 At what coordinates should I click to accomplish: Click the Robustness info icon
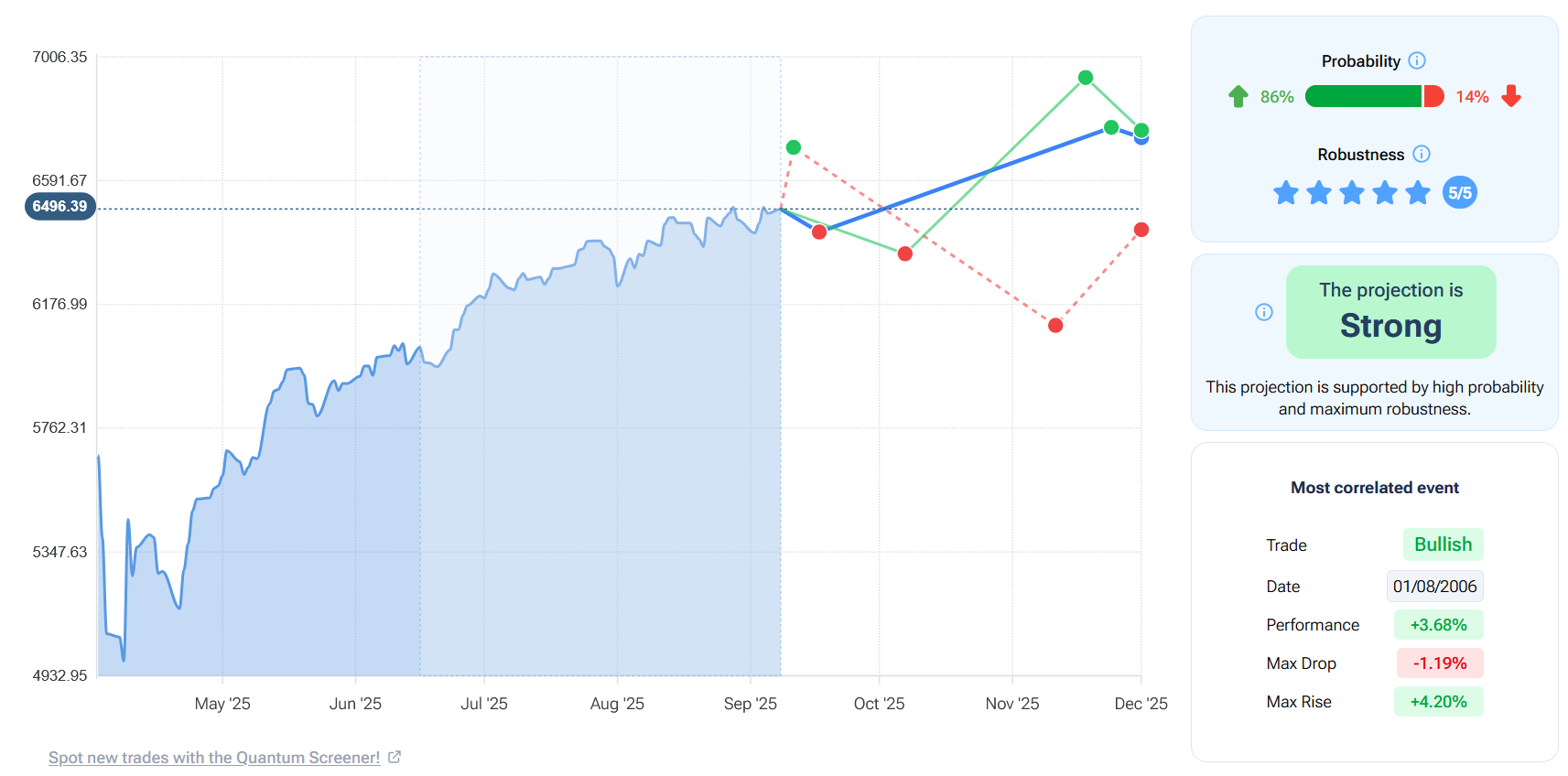click(1421, 154)
